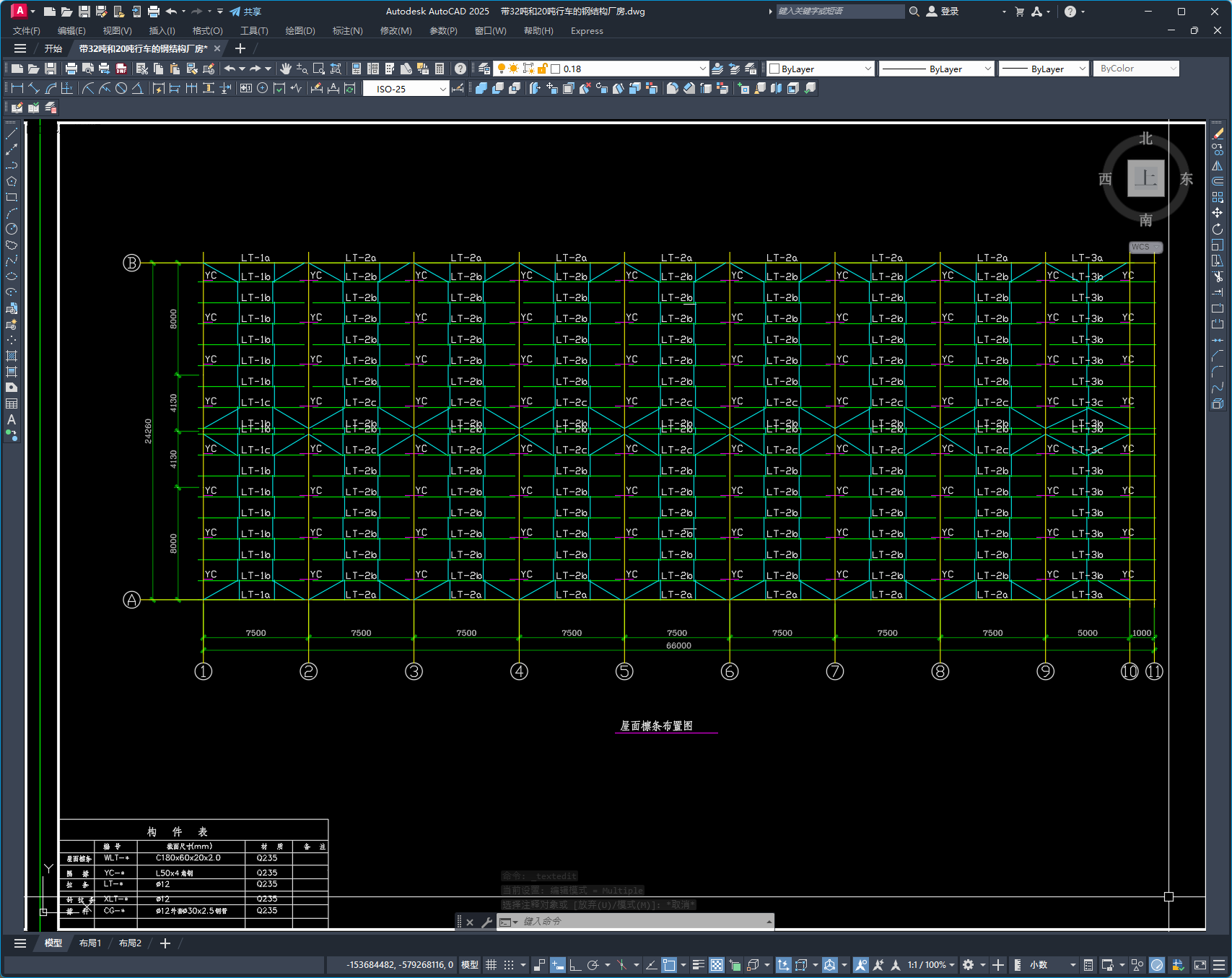Select the Rectangle draw tool
Screen dimensions: 1232x978
point(12,197)
